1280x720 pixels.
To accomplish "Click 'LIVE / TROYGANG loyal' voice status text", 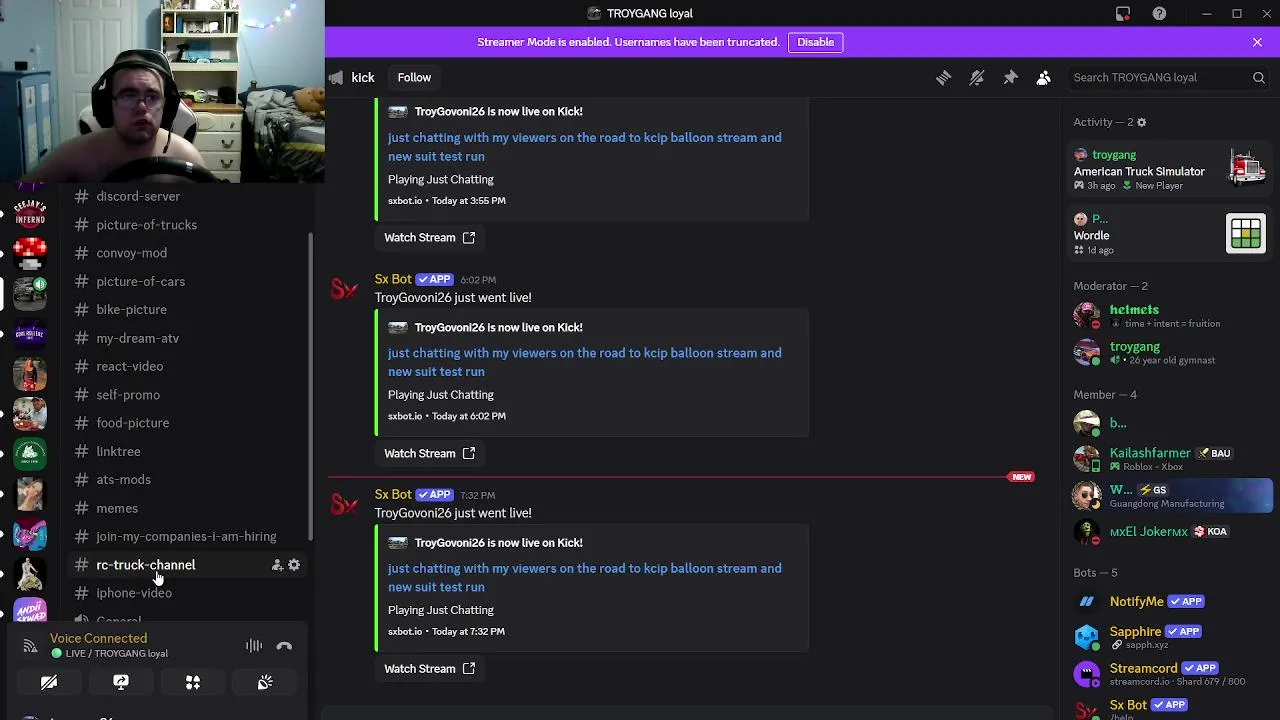I will [x=116, y=654].
